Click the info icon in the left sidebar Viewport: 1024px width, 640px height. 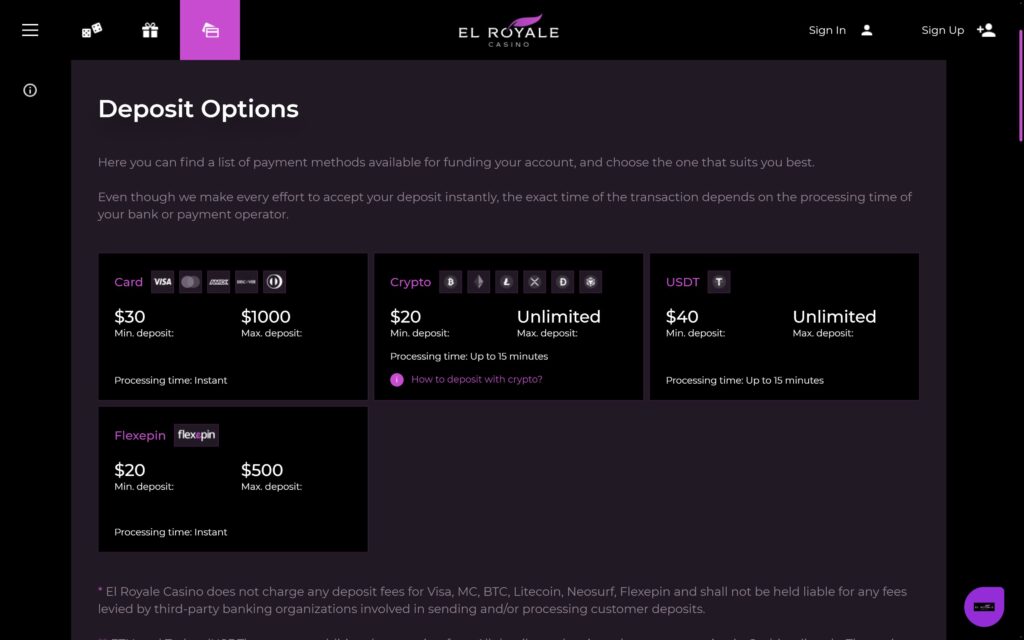coord(30,90)
